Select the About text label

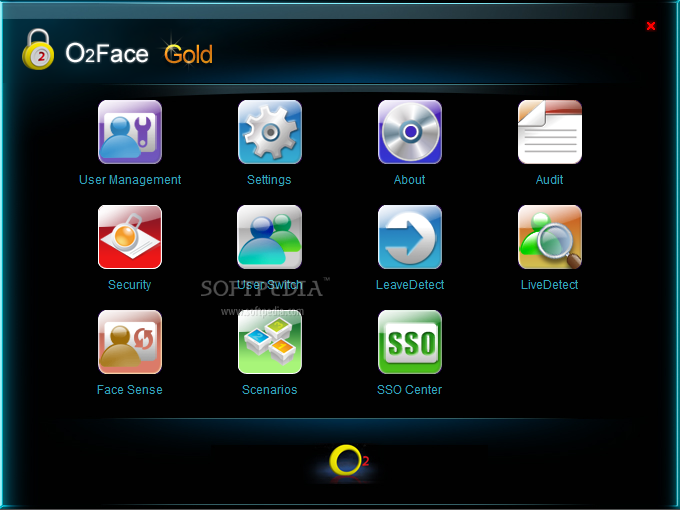coord(409,180)
